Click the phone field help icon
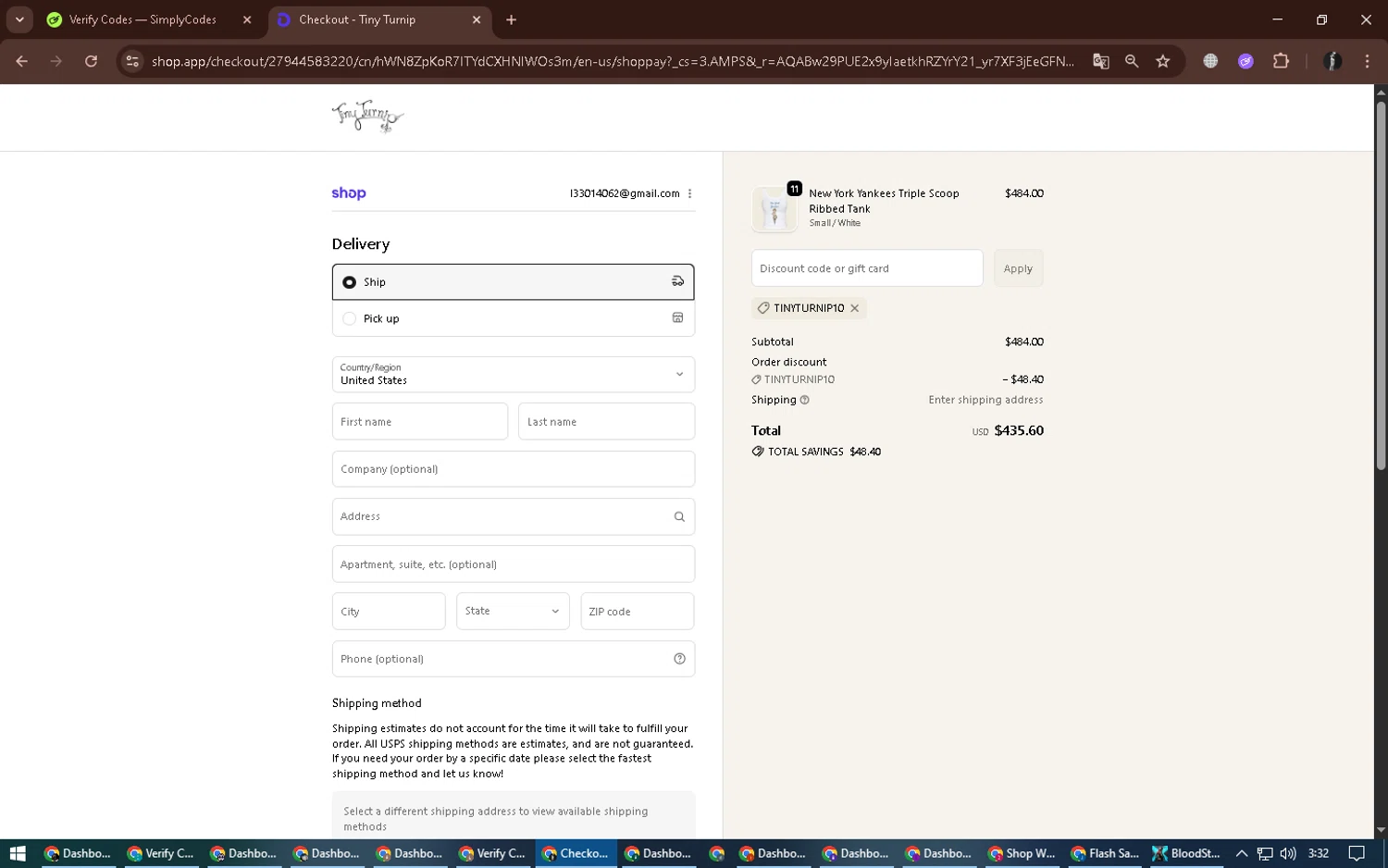 coord(679,659)
